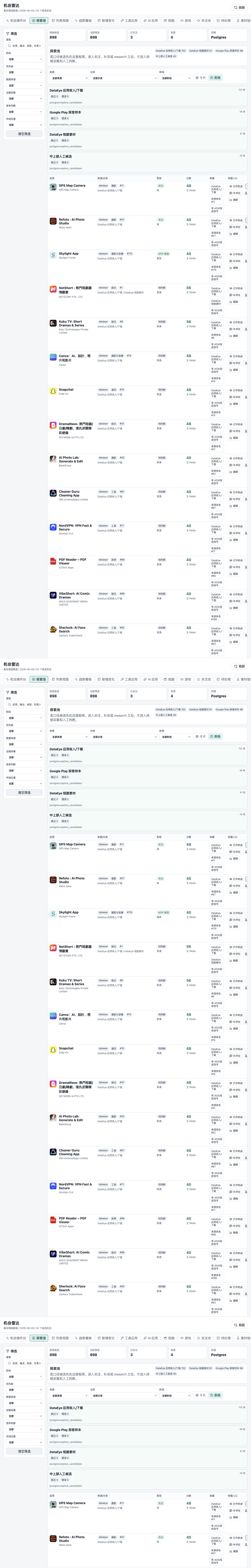Open AI 应用 tab in bottom page copy

pyautogui.click(x=150, y=1338)
